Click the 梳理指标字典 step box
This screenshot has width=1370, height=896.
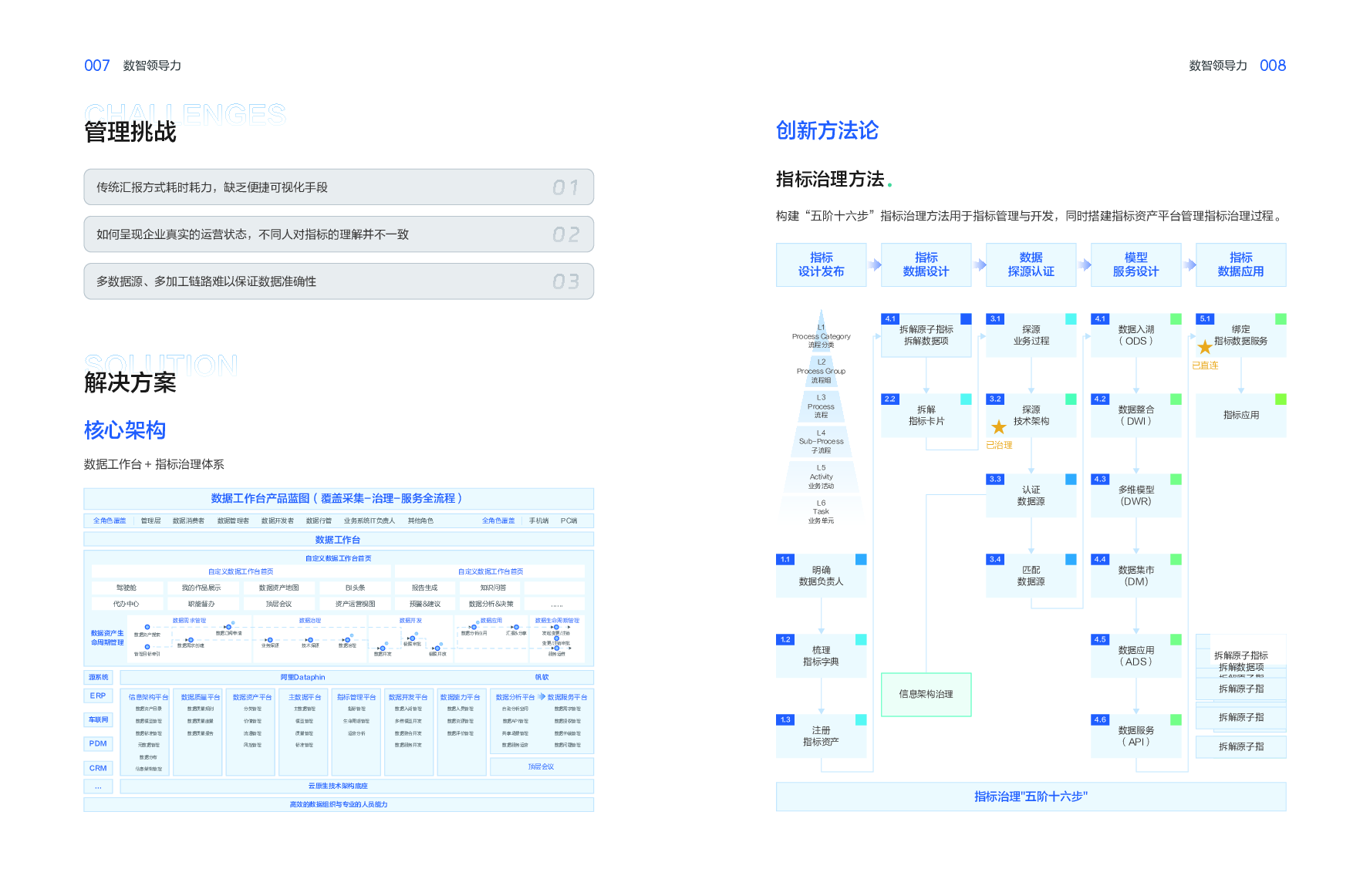tap(822, 656)
